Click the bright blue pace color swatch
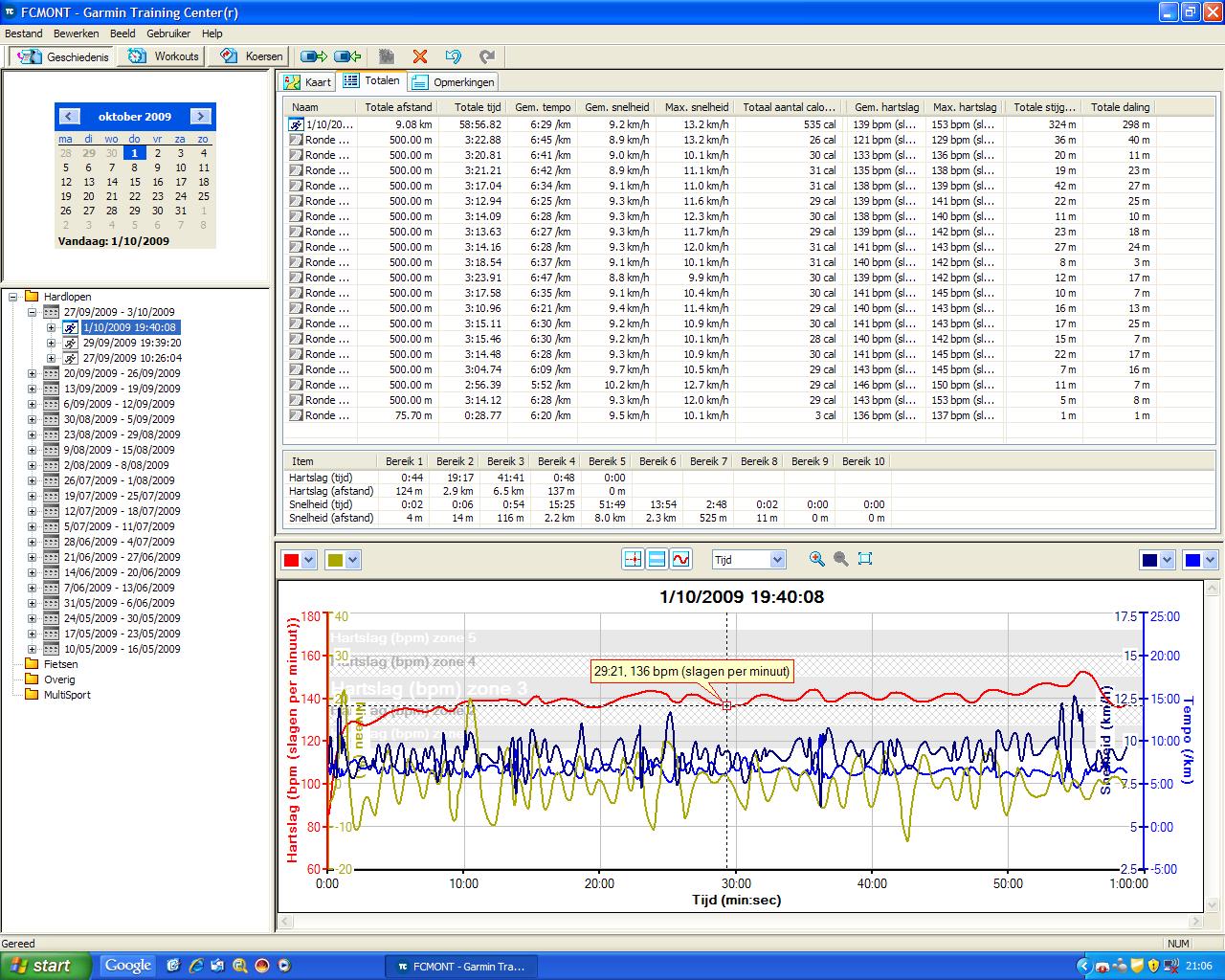 point(1193,561)
